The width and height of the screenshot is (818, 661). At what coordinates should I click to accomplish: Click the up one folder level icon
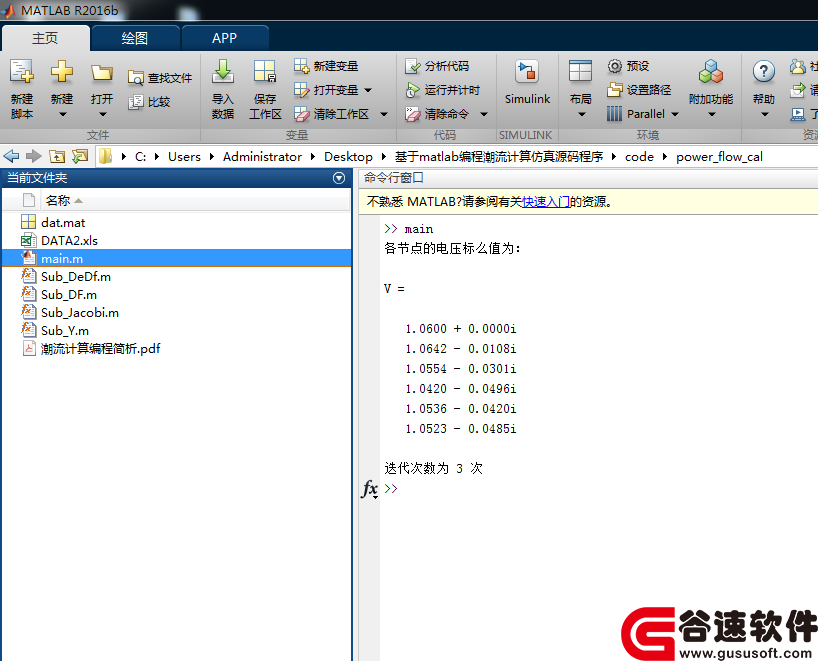pyautogui.click(x=57, y=156)
